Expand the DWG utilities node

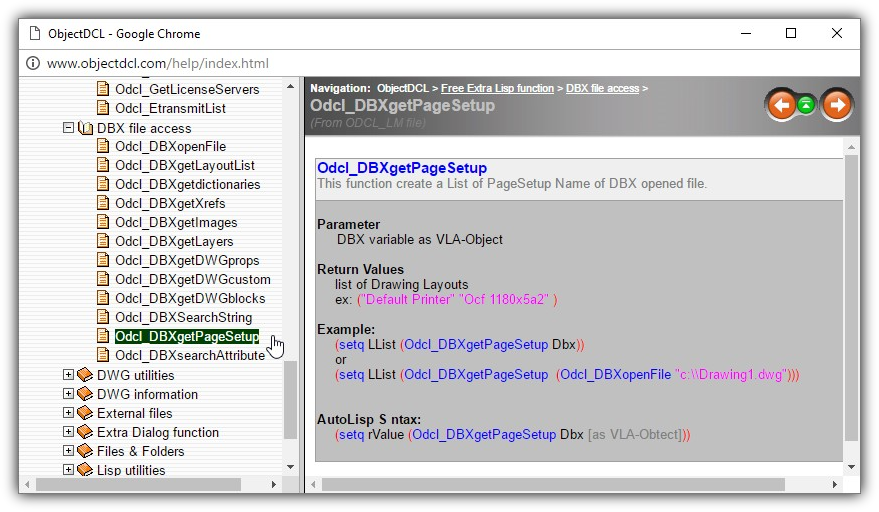[x=68, y=375]
